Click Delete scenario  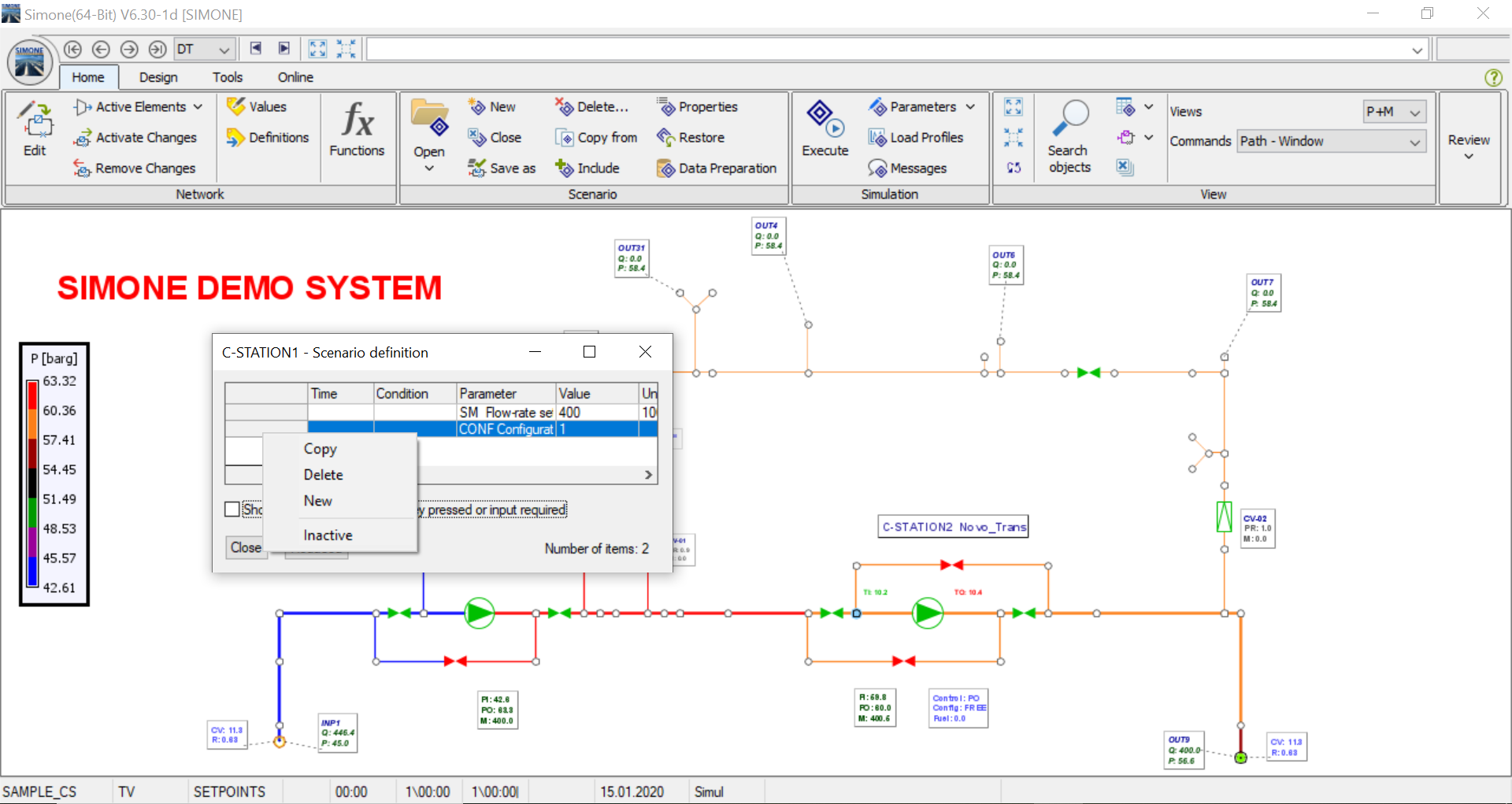(x=591, y=107)
